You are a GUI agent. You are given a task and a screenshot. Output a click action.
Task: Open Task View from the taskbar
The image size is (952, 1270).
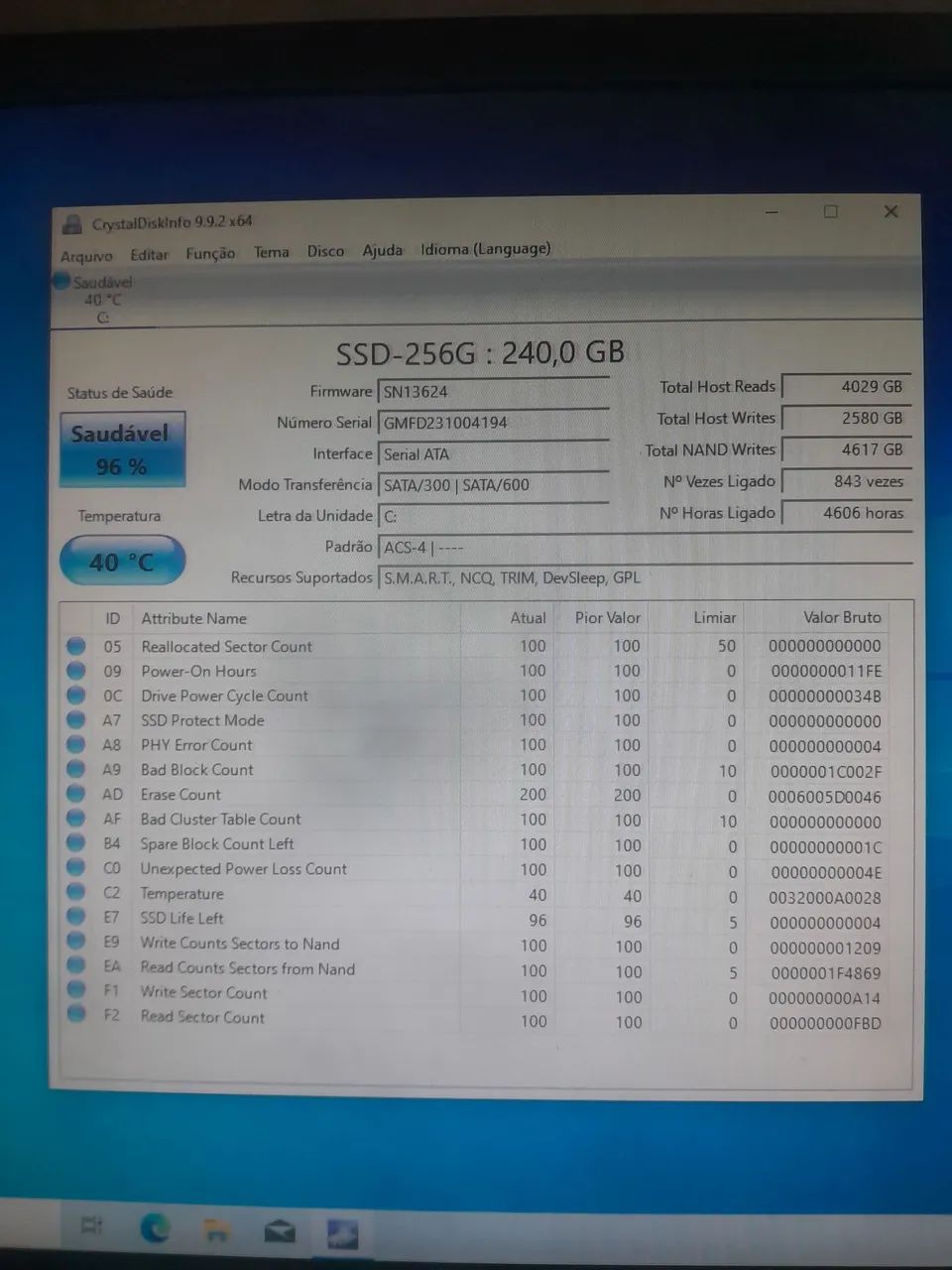coord(91,1226)
